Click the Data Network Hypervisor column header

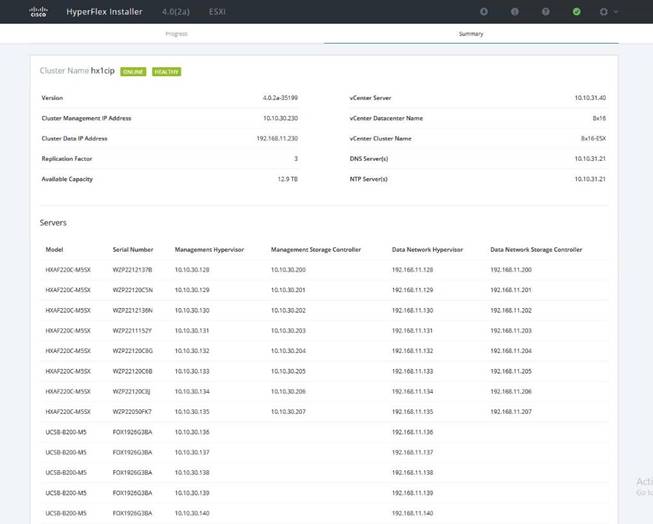427,250
